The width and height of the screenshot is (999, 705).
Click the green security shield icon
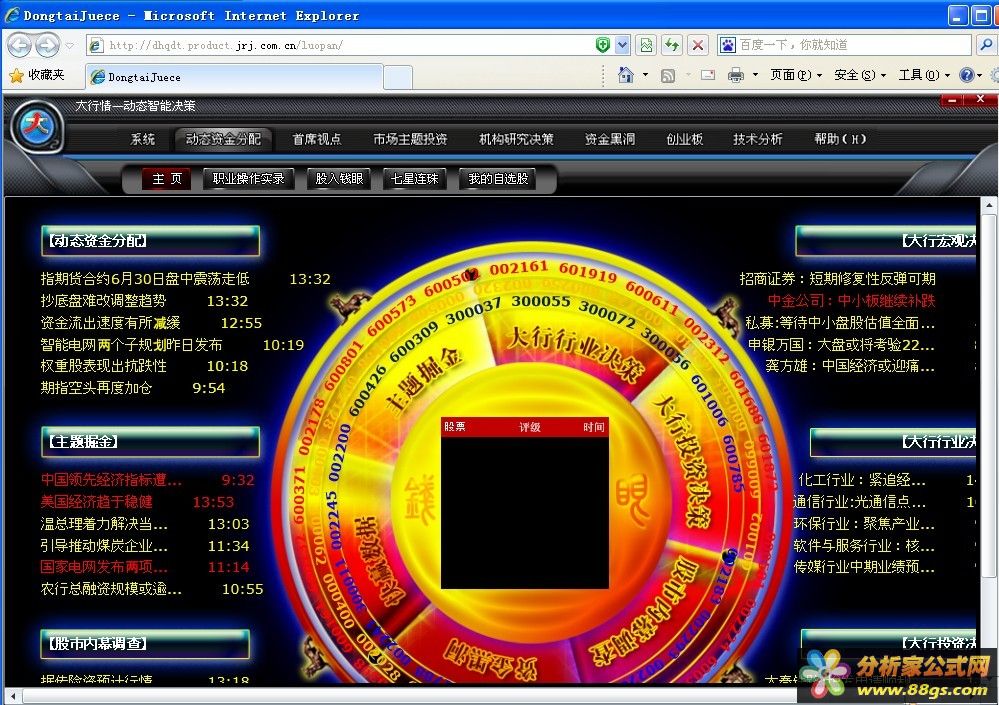coord(603,45)
